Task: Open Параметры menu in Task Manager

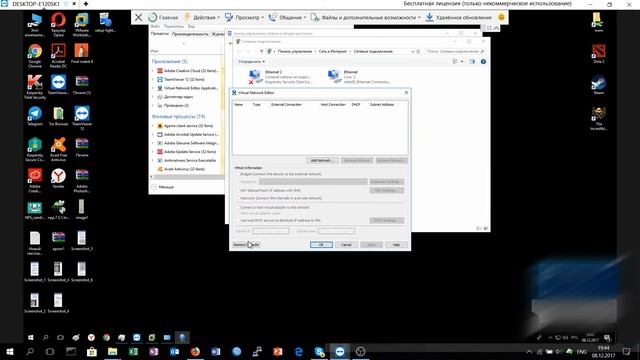Action: coord(173,26)
